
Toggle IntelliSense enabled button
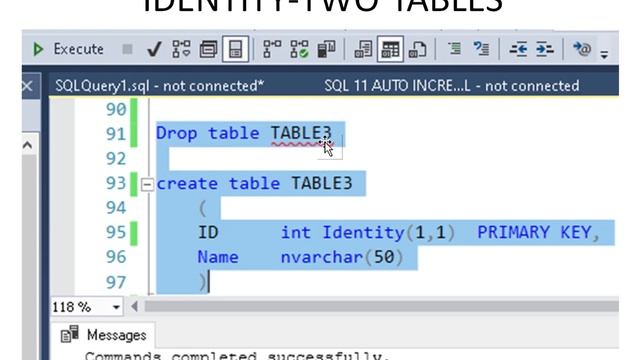(x=236, y=49)
